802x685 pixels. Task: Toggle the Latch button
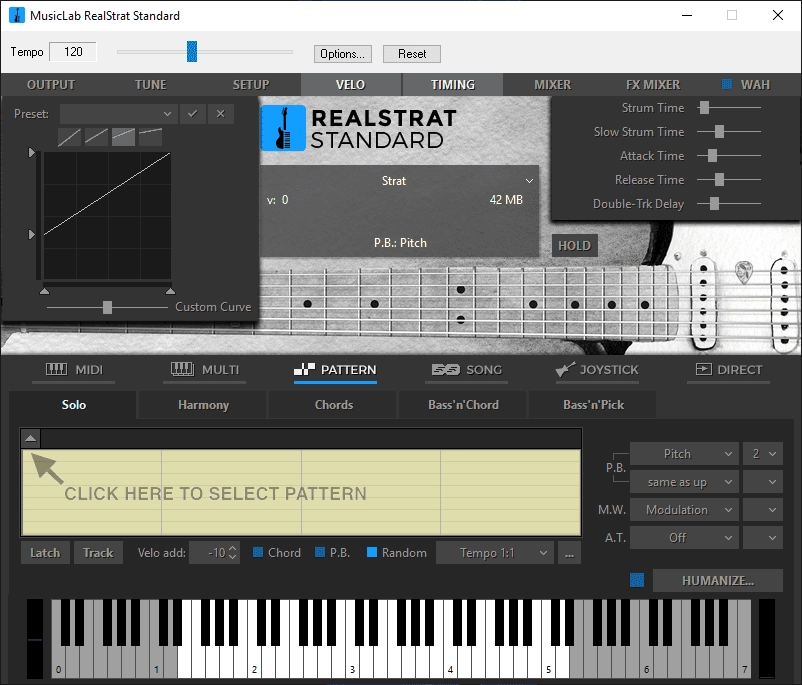[45, 553]
